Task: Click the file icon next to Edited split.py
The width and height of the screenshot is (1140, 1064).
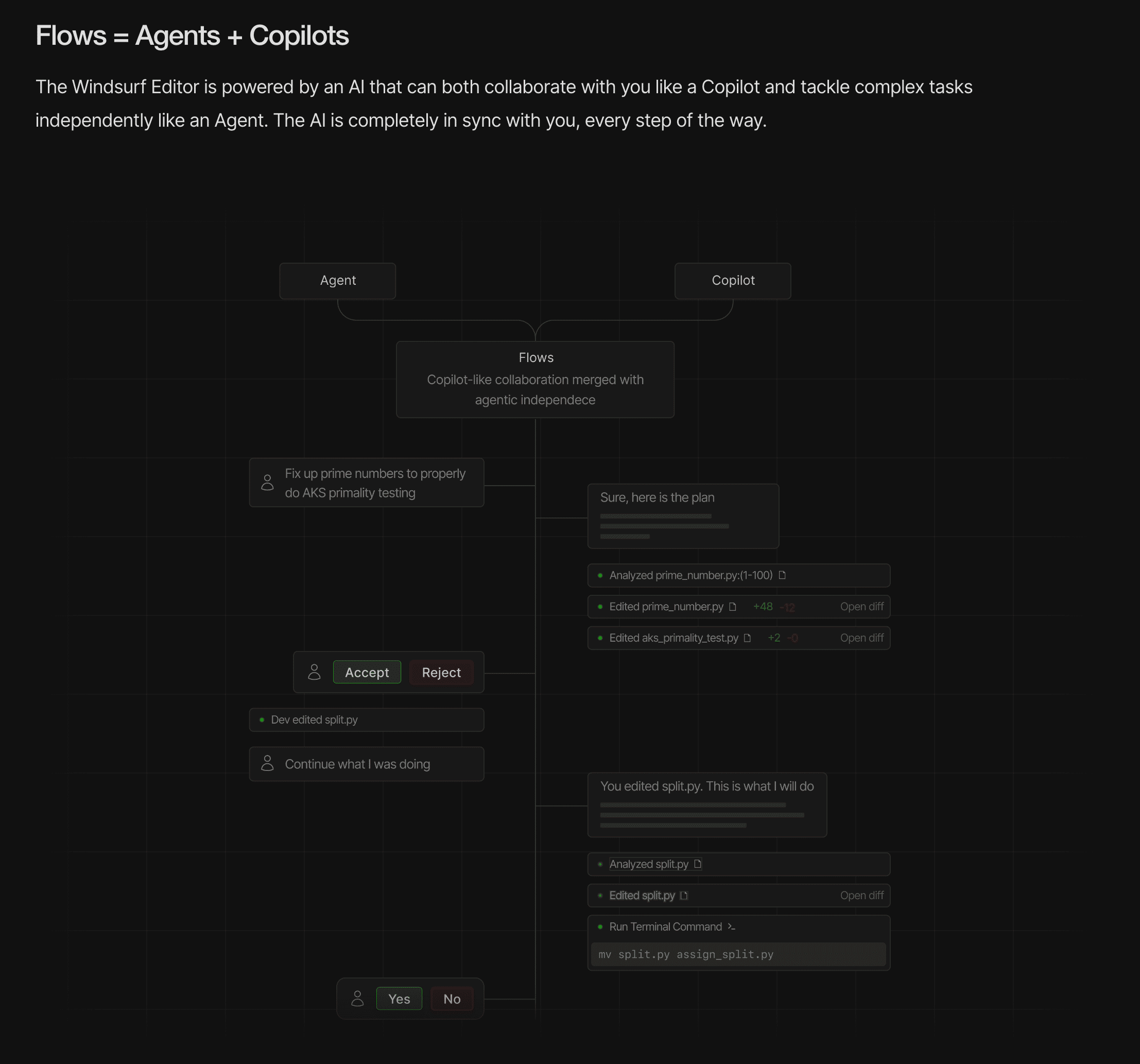Action: point(684,896)
